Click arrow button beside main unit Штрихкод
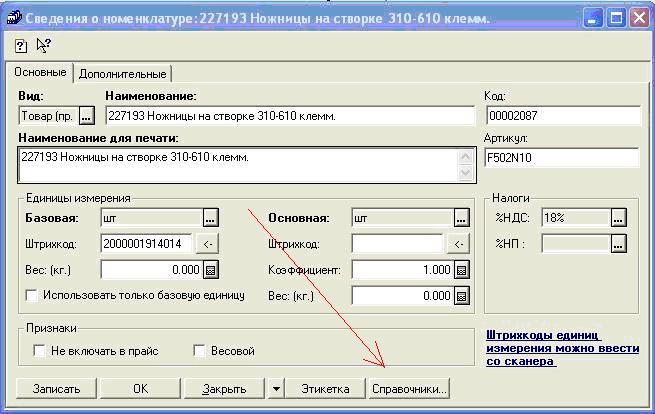Viewport: 655px width, 414px height. click(458, 244)
